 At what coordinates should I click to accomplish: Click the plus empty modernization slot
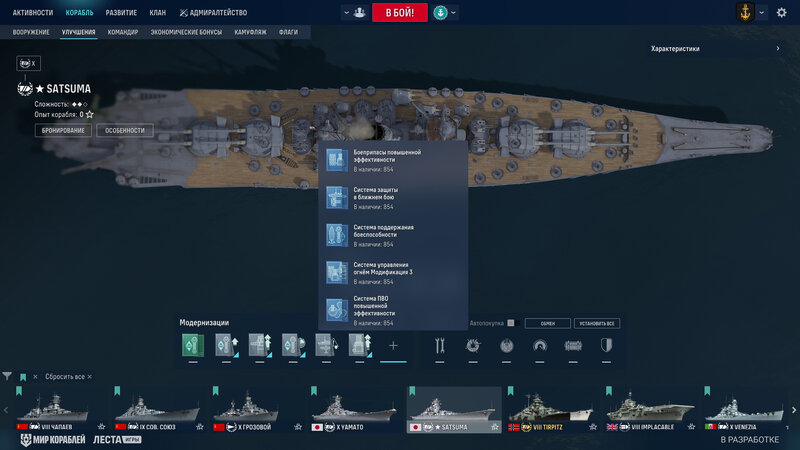click(x=393, y=346)
